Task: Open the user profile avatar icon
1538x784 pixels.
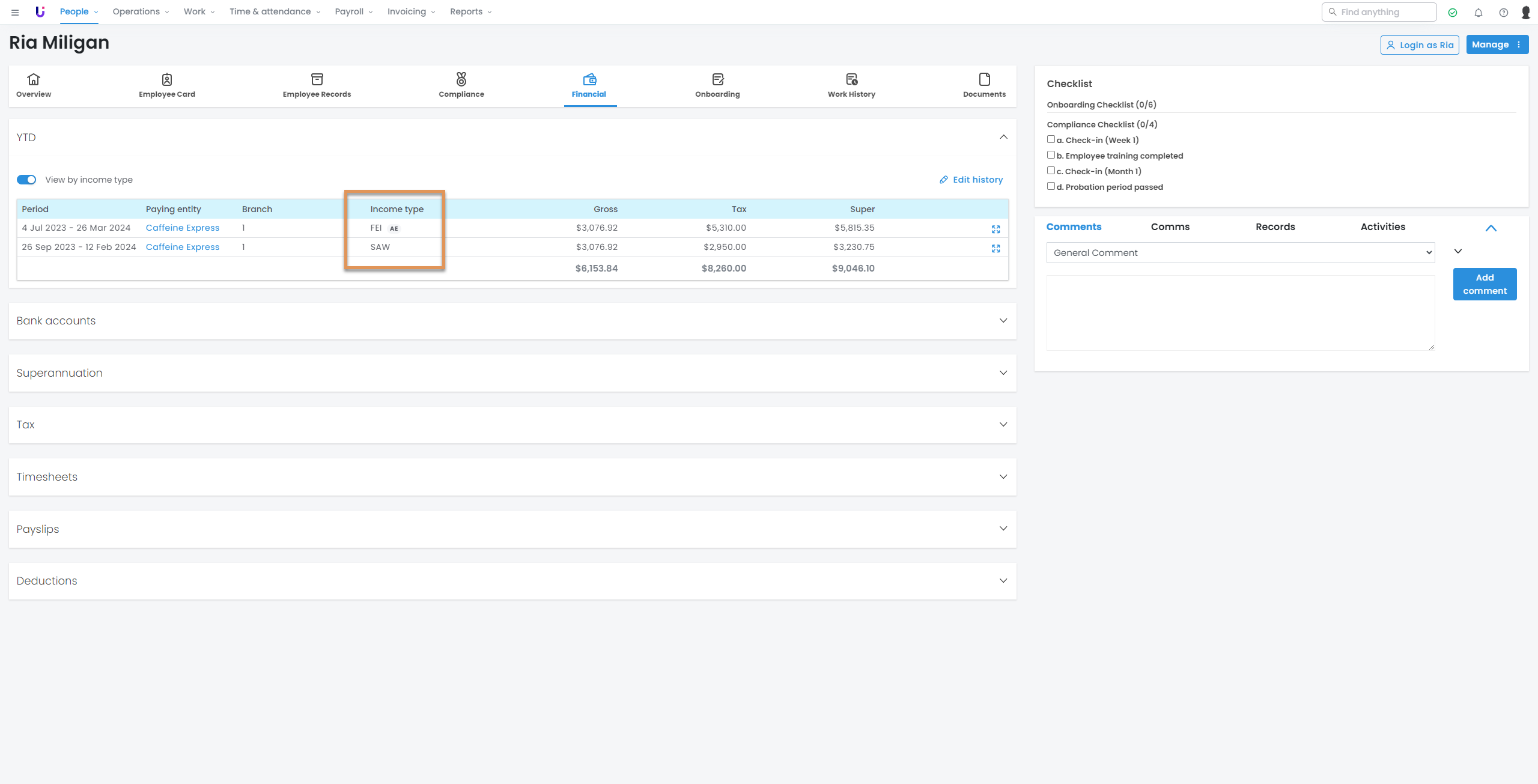Action: point(1526,13)
